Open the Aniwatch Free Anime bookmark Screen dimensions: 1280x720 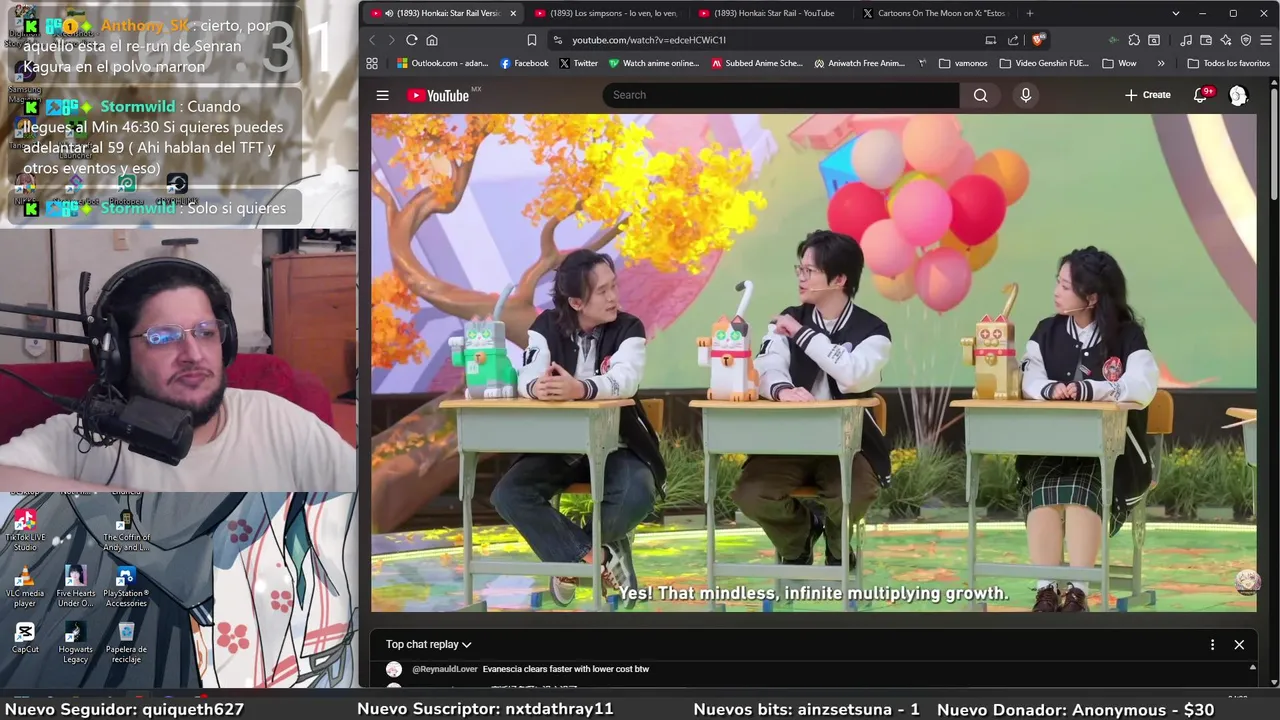[x=860, y=63]
